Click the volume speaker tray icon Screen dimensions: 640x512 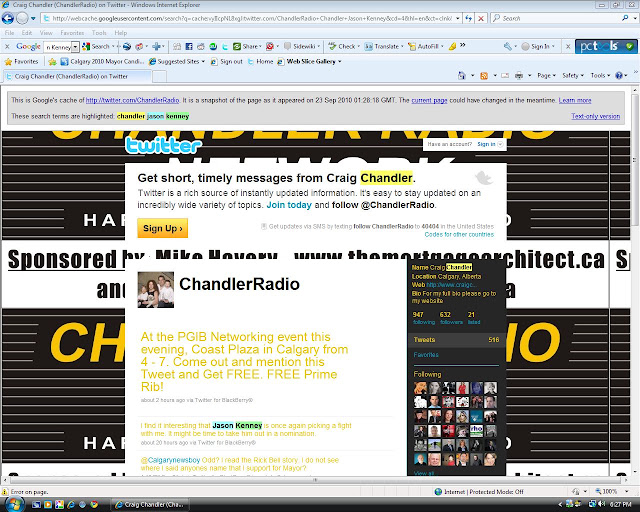coord(602,505)
